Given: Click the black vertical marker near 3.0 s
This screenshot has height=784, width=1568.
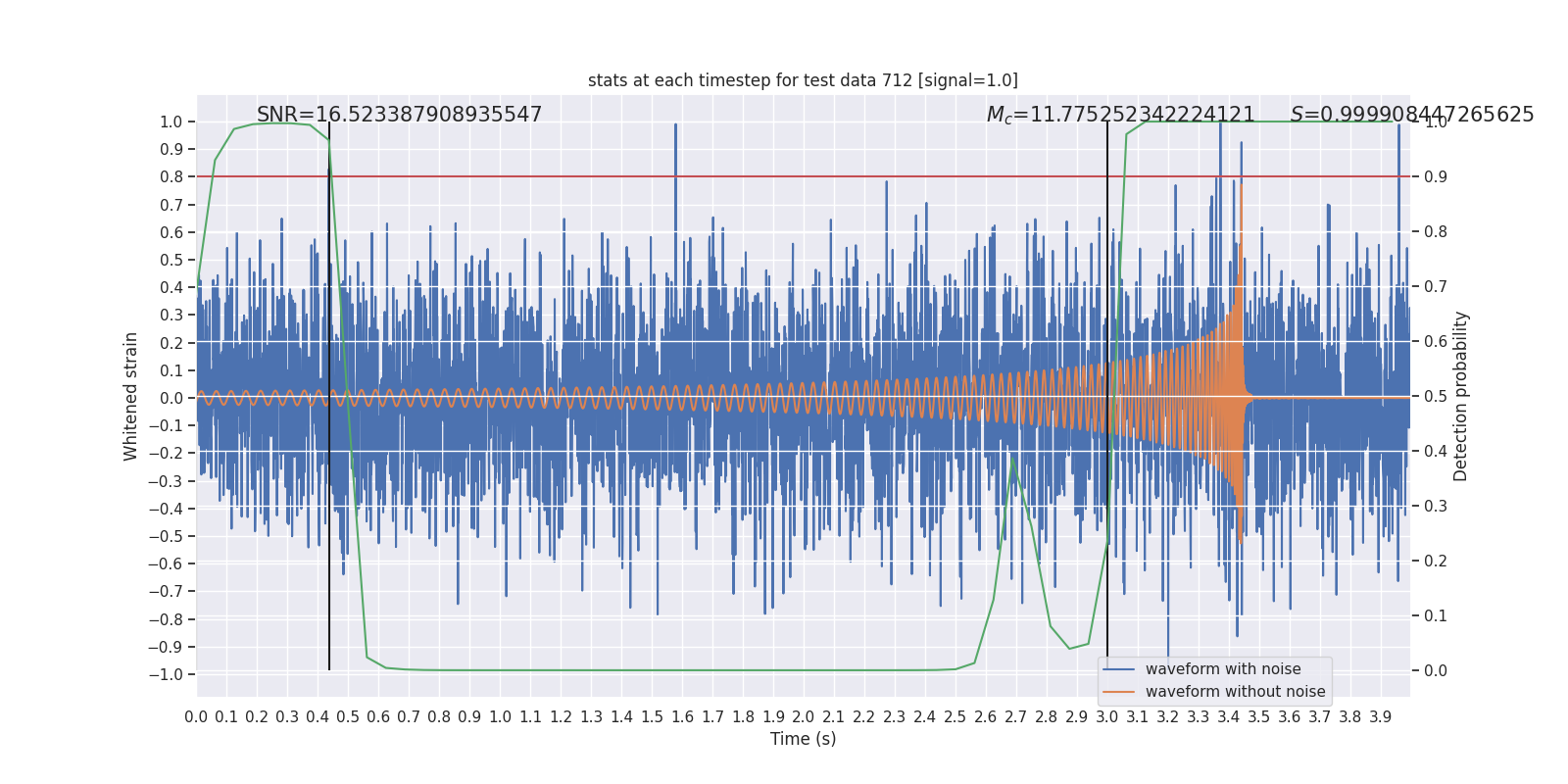Looking at the screenshot, I should pos(1107,294).
